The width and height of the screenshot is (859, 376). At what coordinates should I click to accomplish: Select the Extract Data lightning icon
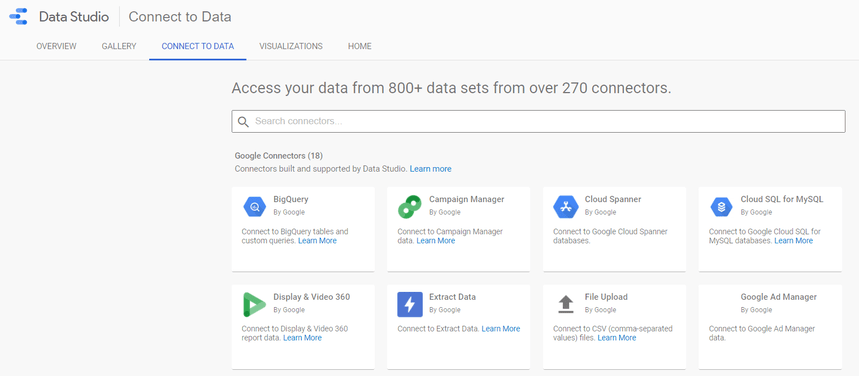[410, 305]
